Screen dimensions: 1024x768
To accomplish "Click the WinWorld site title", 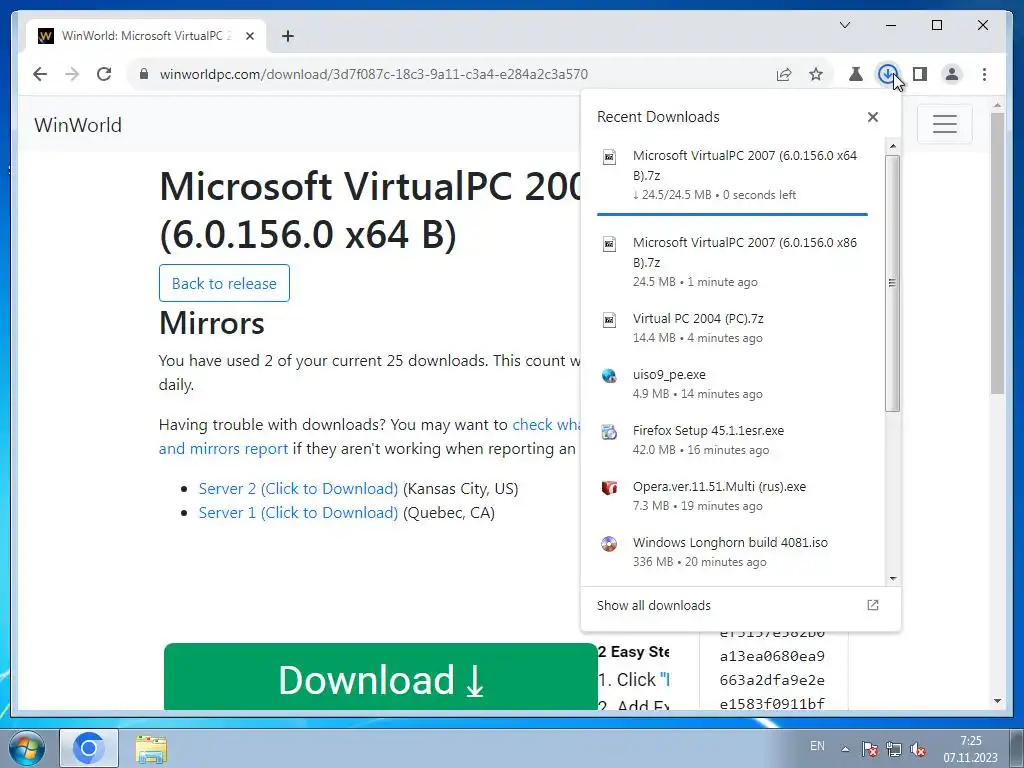I will [x=78, y=125].
